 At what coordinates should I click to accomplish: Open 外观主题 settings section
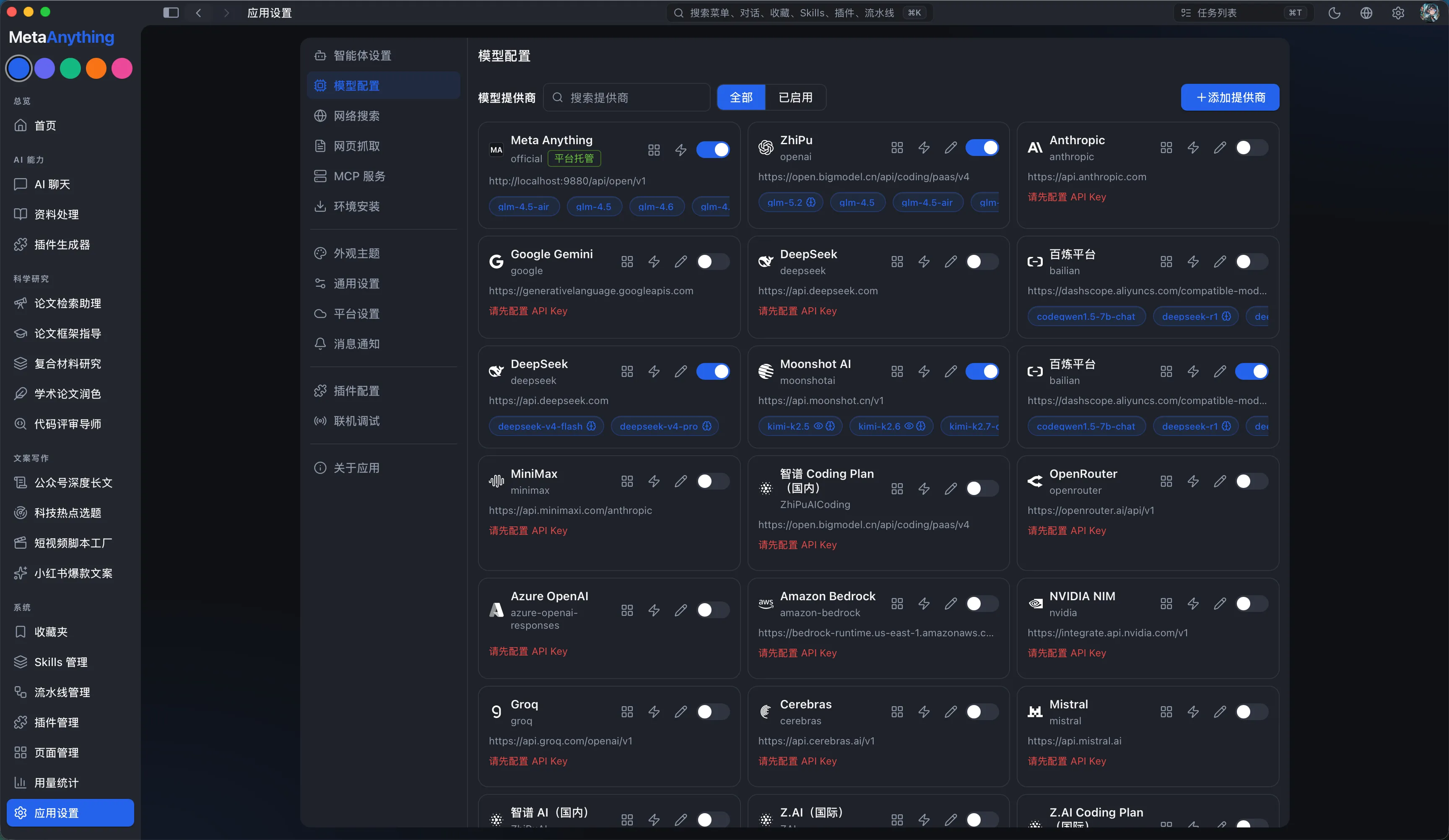[384, 254]
